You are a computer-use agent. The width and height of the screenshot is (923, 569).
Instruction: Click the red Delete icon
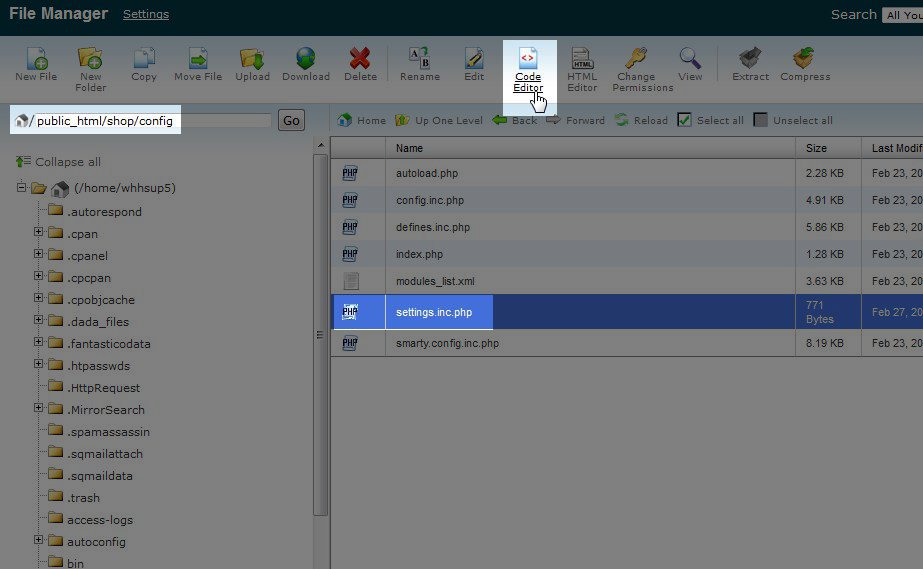tap(360, 59)
